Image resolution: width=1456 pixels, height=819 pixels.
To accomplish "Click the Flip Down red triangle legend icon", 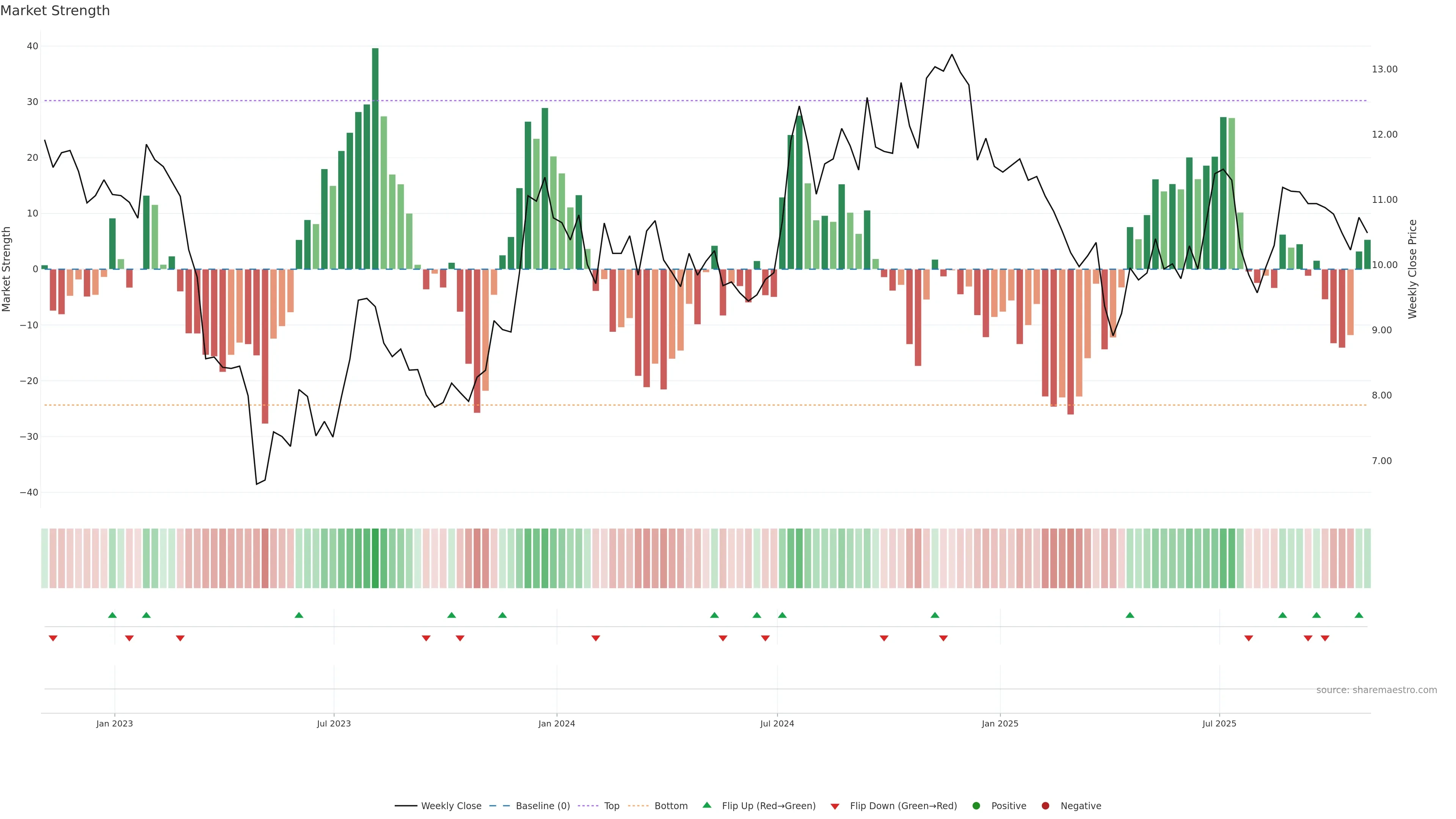I will 835,806.
